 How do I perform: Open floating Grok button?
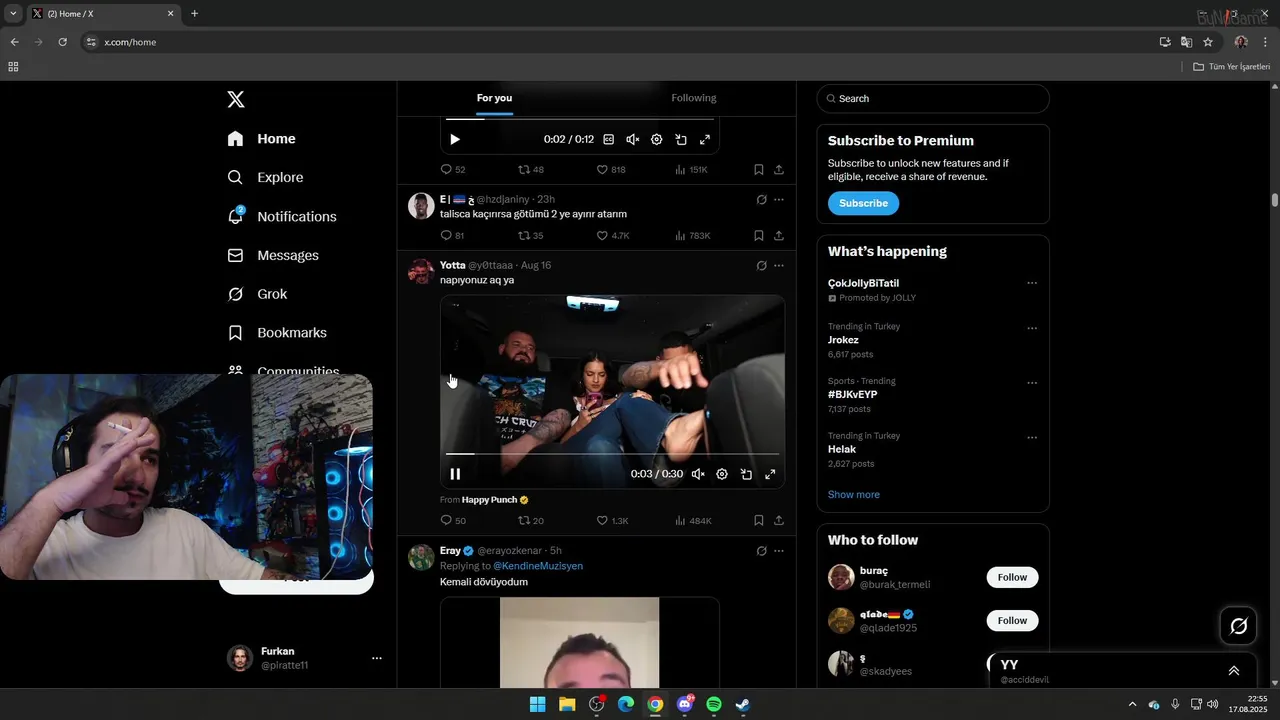[x=1239, y=626]
